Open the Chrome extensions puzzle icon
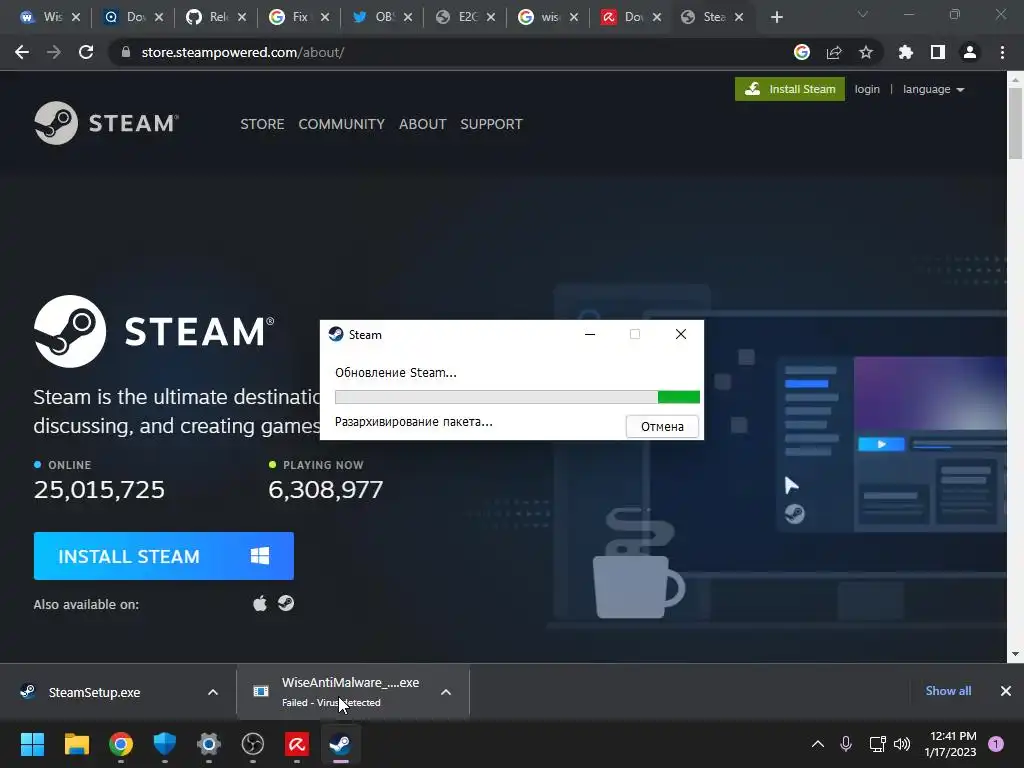This screenshot has width=1024, height=768. click(x=906, y=52)
